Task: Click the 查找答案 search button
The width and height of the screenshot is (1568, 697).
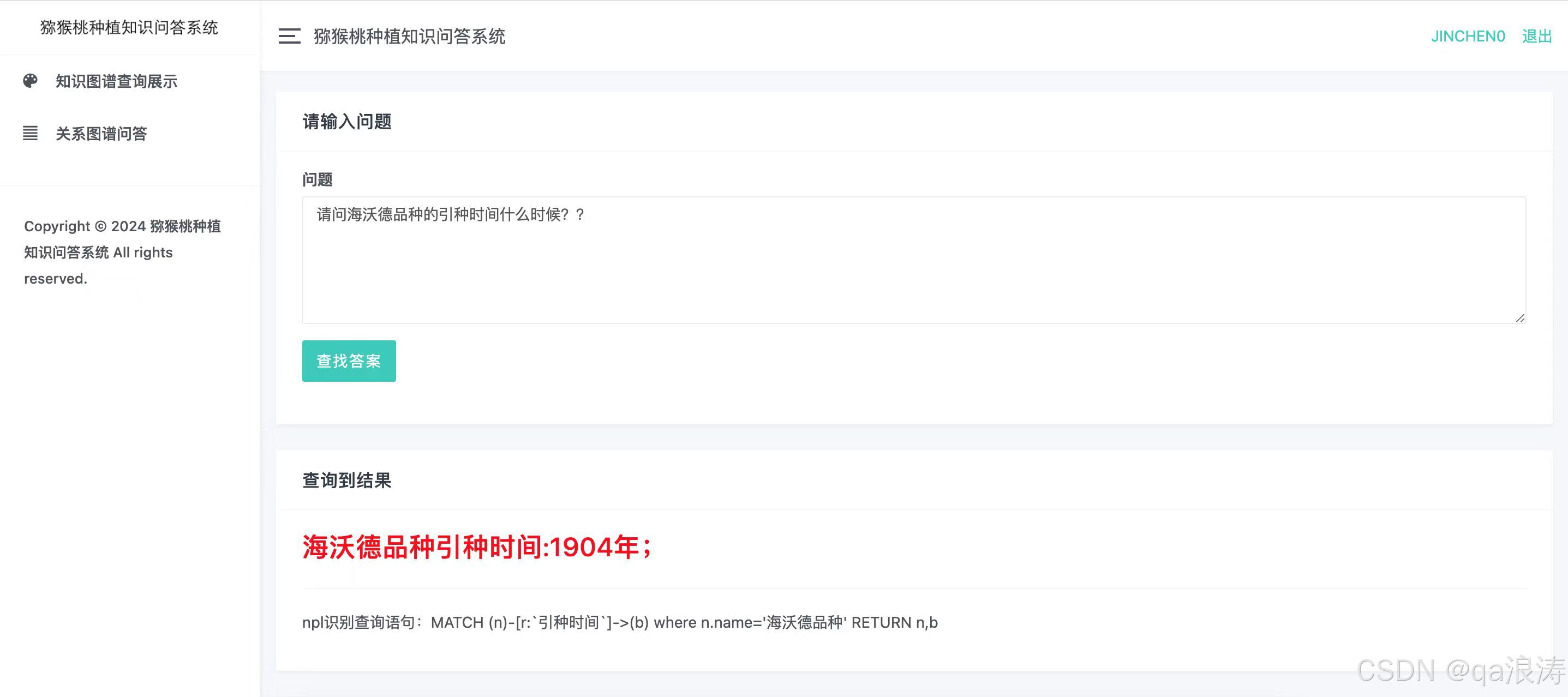Action: tap(349, 361)
